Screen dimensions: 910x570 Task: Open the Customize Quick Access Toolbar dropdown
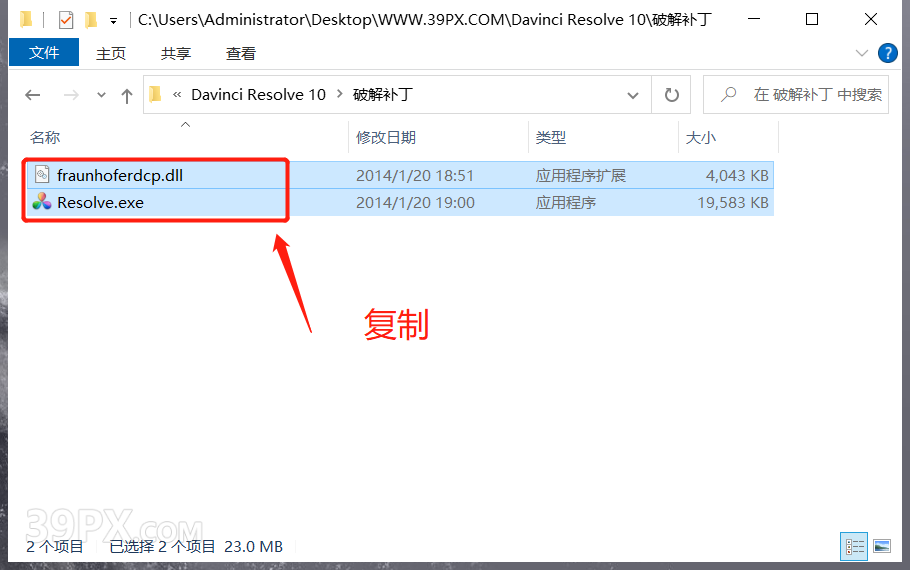113,21
